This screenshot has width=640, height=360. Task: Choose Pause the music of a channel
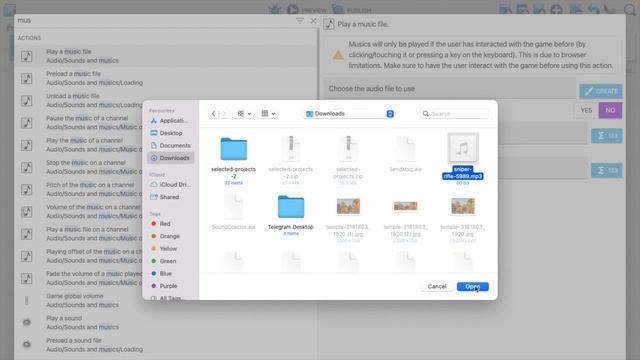[79, 123]
